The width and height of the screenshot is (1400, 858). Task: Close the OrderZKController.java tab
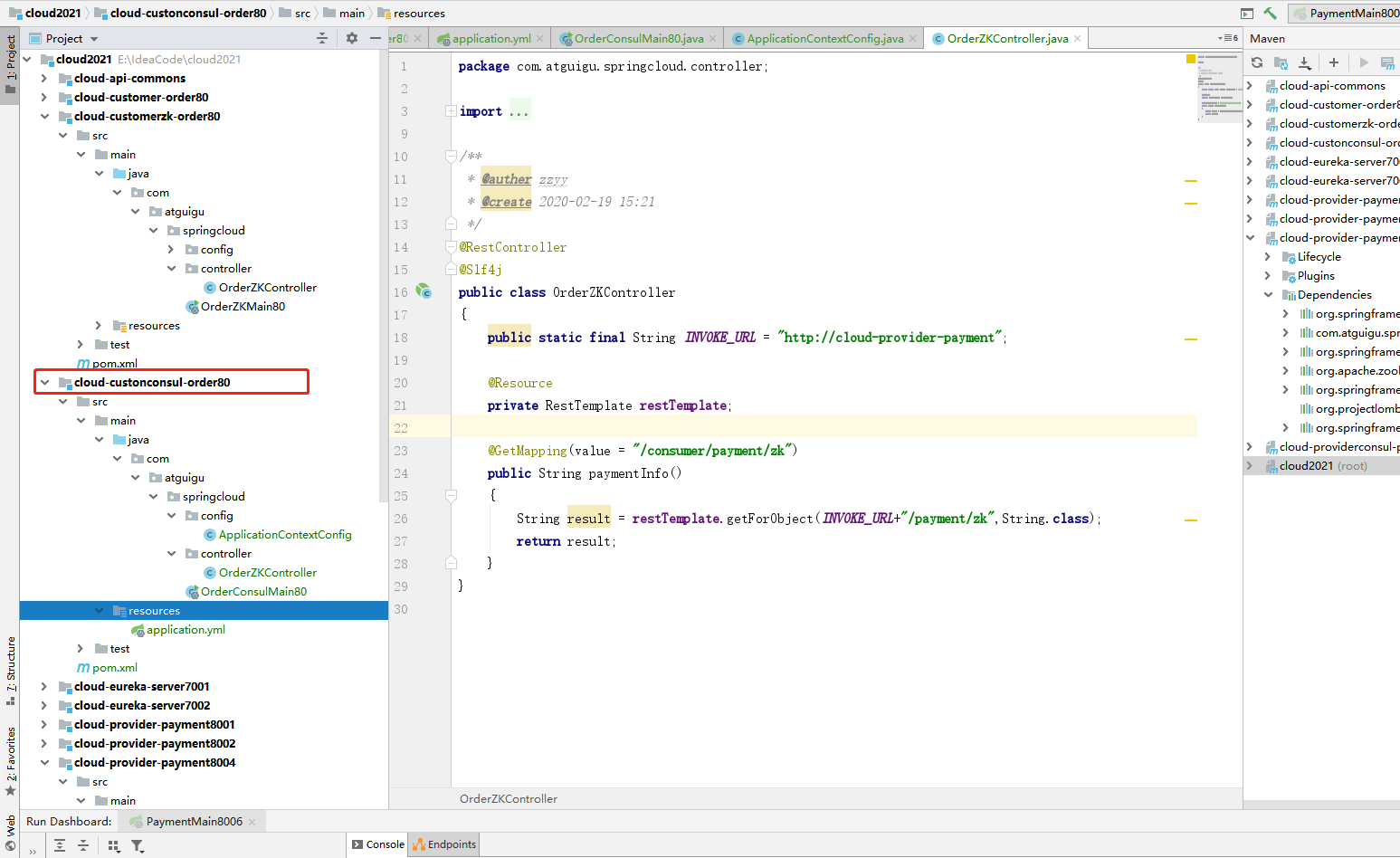point(1077,38)
